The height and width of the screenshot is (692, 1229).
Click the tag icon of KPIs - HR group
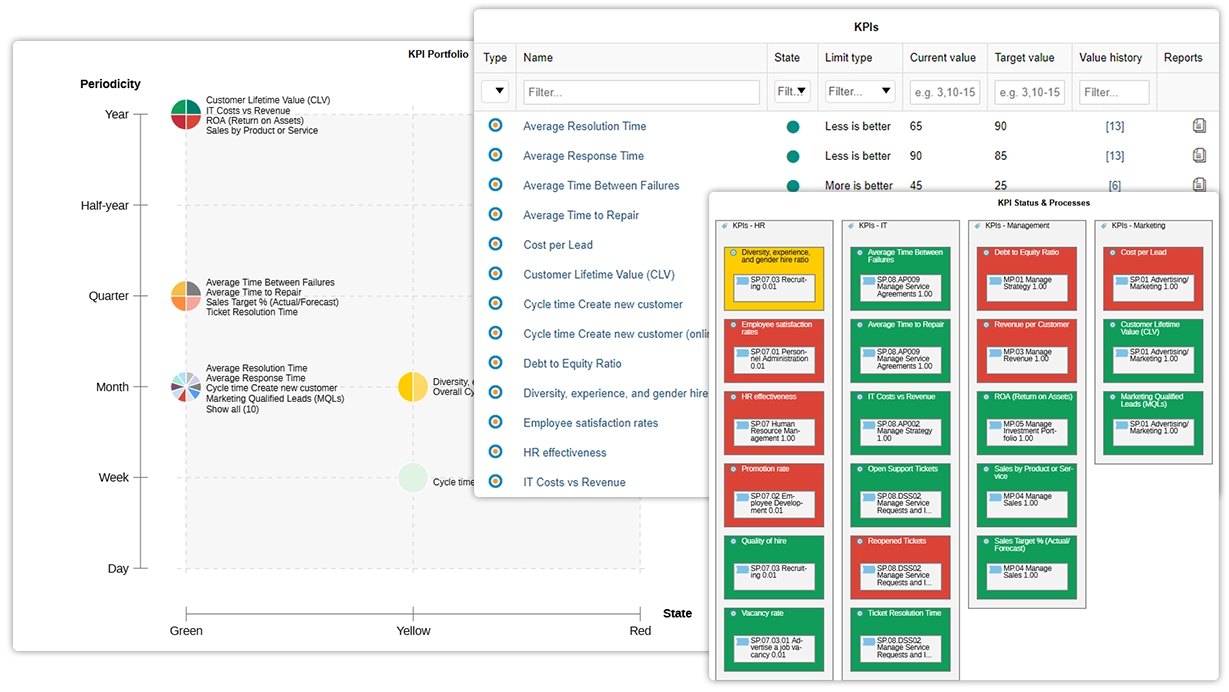click(x=725, y=226)
